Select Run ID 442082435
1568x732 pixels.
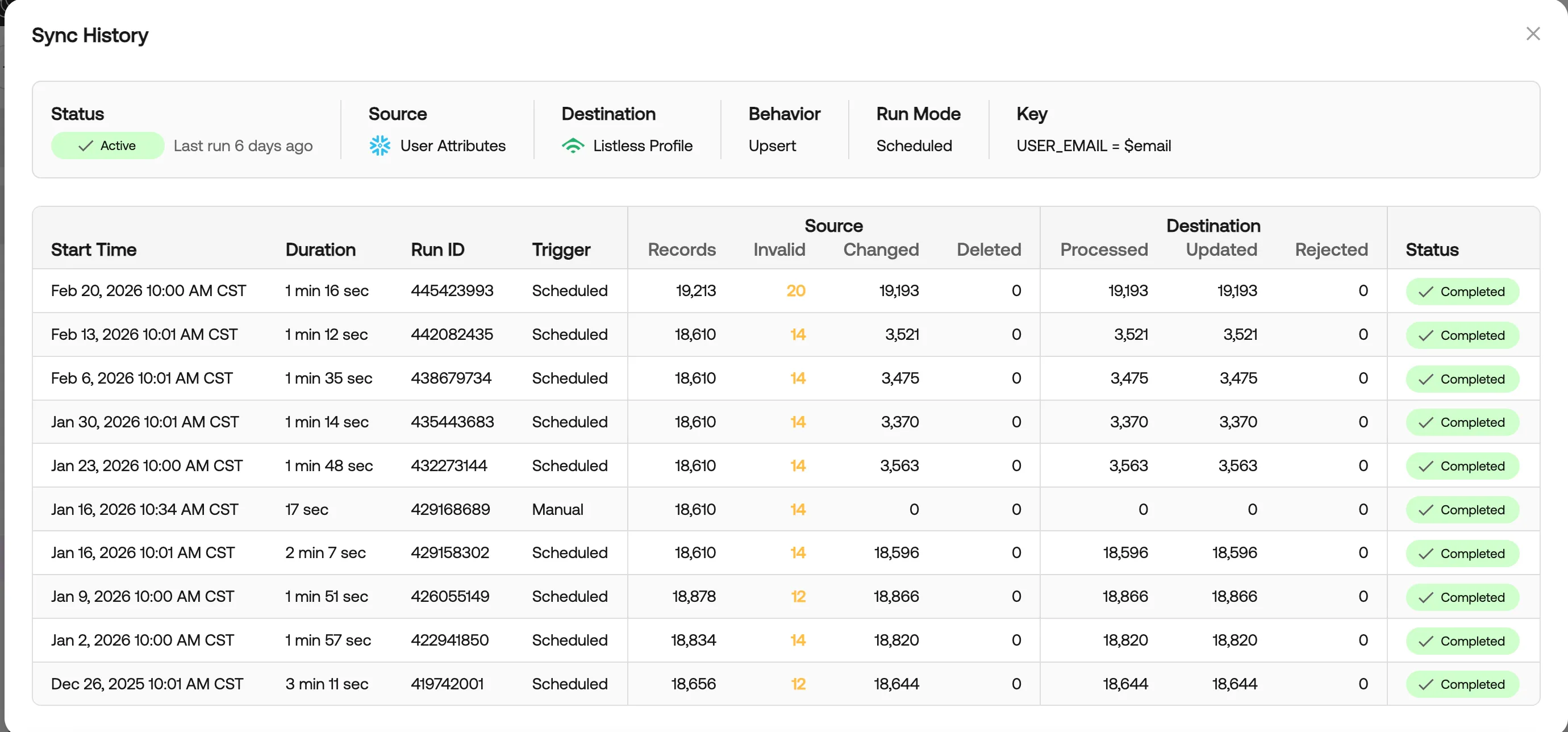452,334
